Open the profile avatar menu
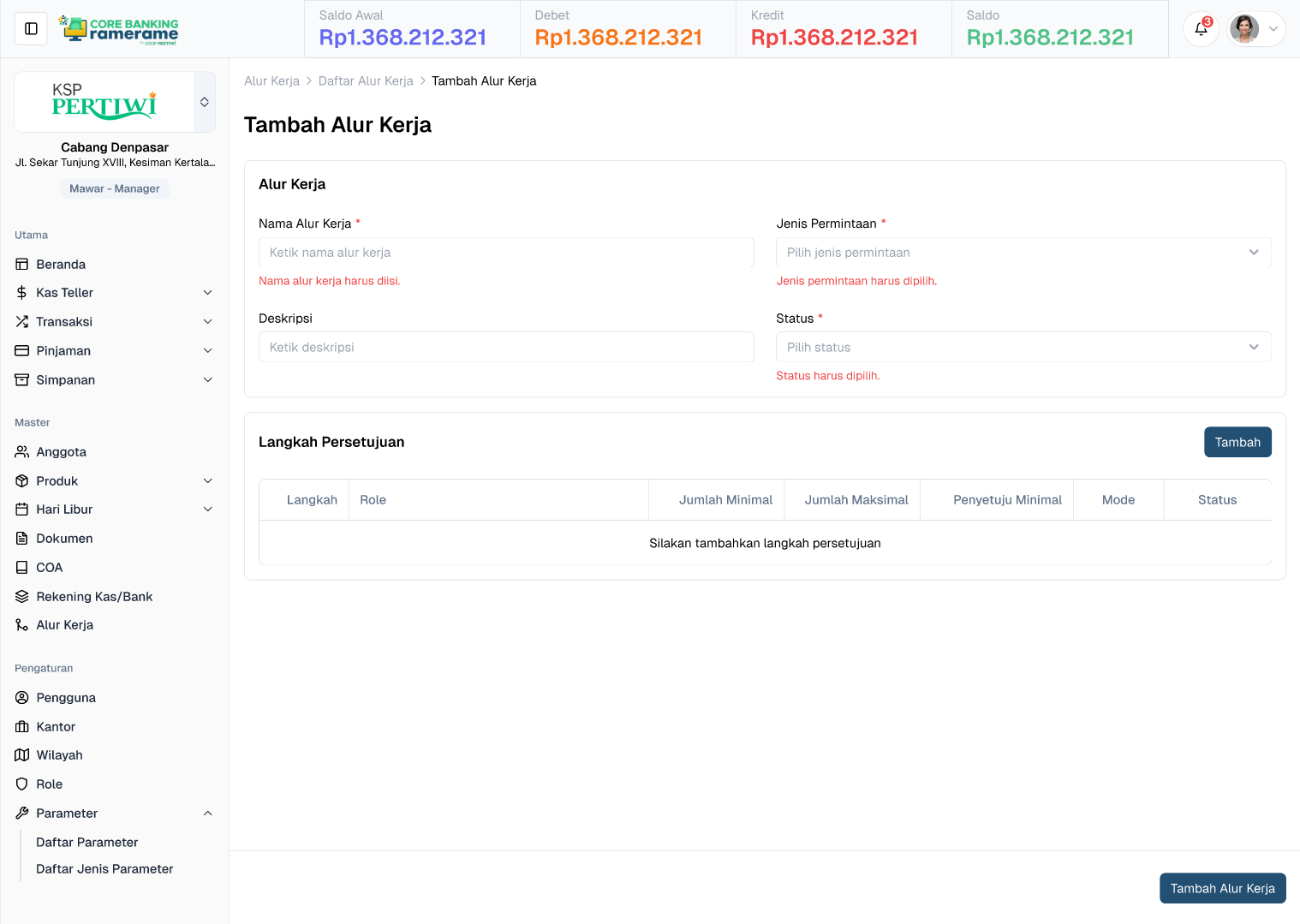1300x924 pixels. pyautogui.click(x=1243, y=28)
